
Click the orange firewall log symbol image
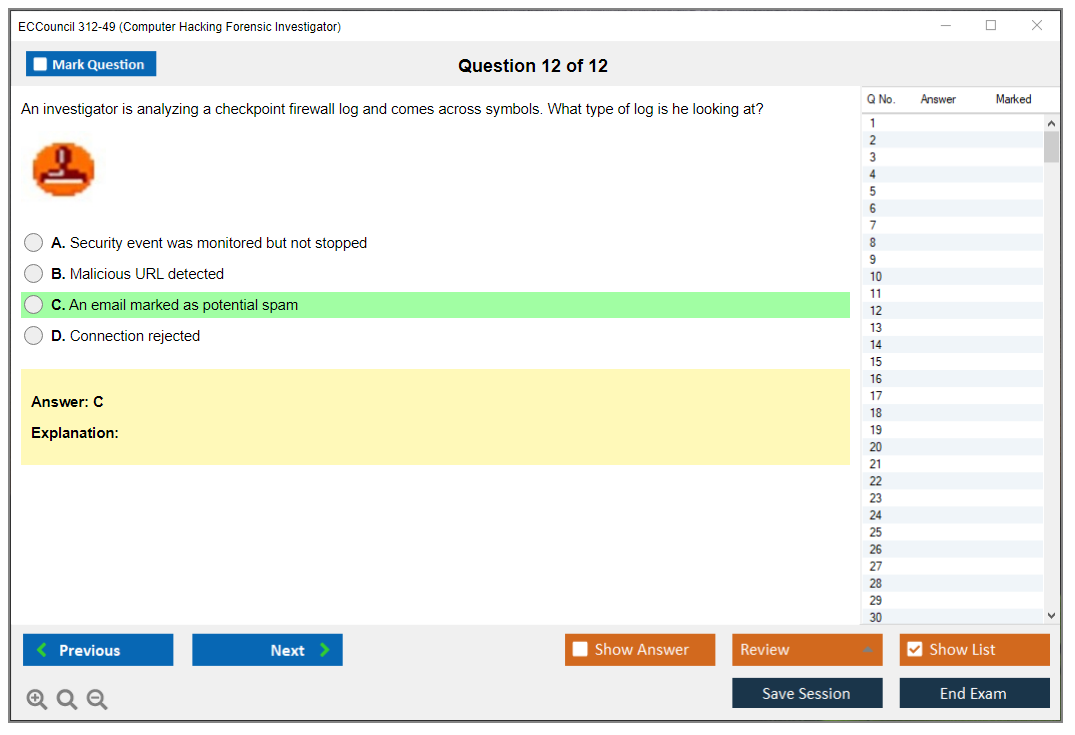click(x=64, y=169)
